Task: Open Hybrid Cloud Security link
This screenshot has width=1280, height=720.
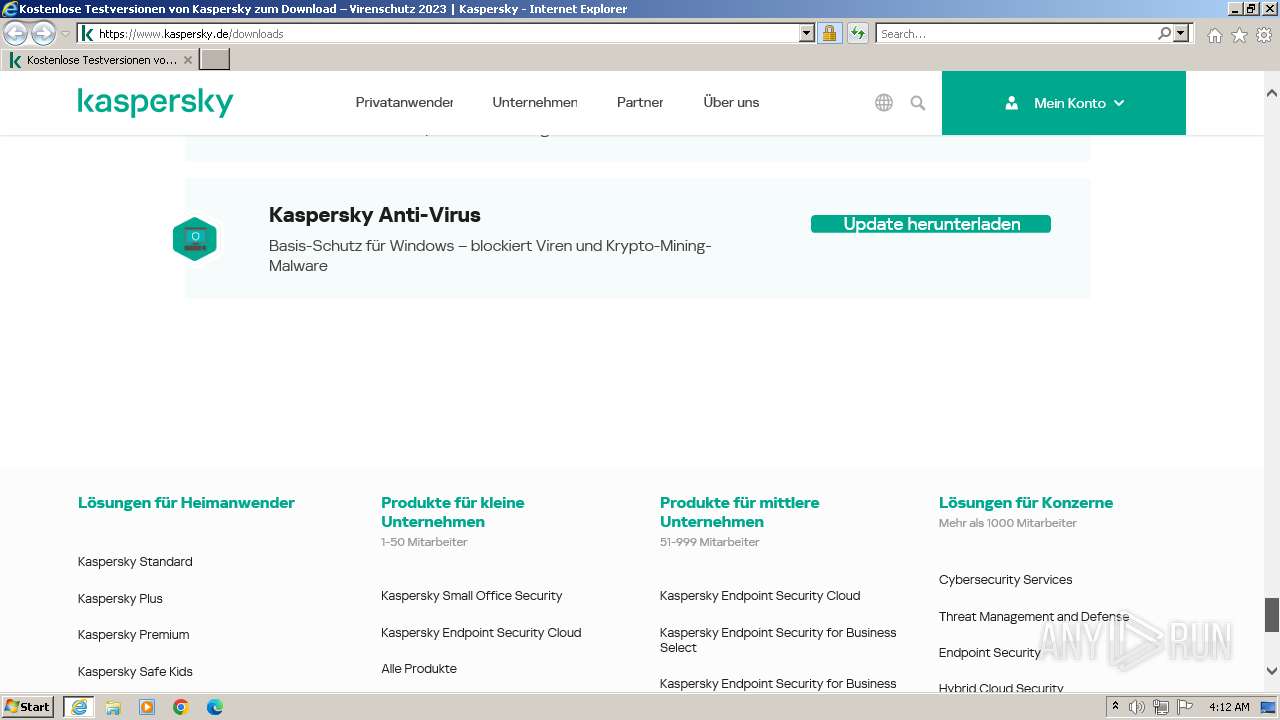Action: [x=1001, y=688]
